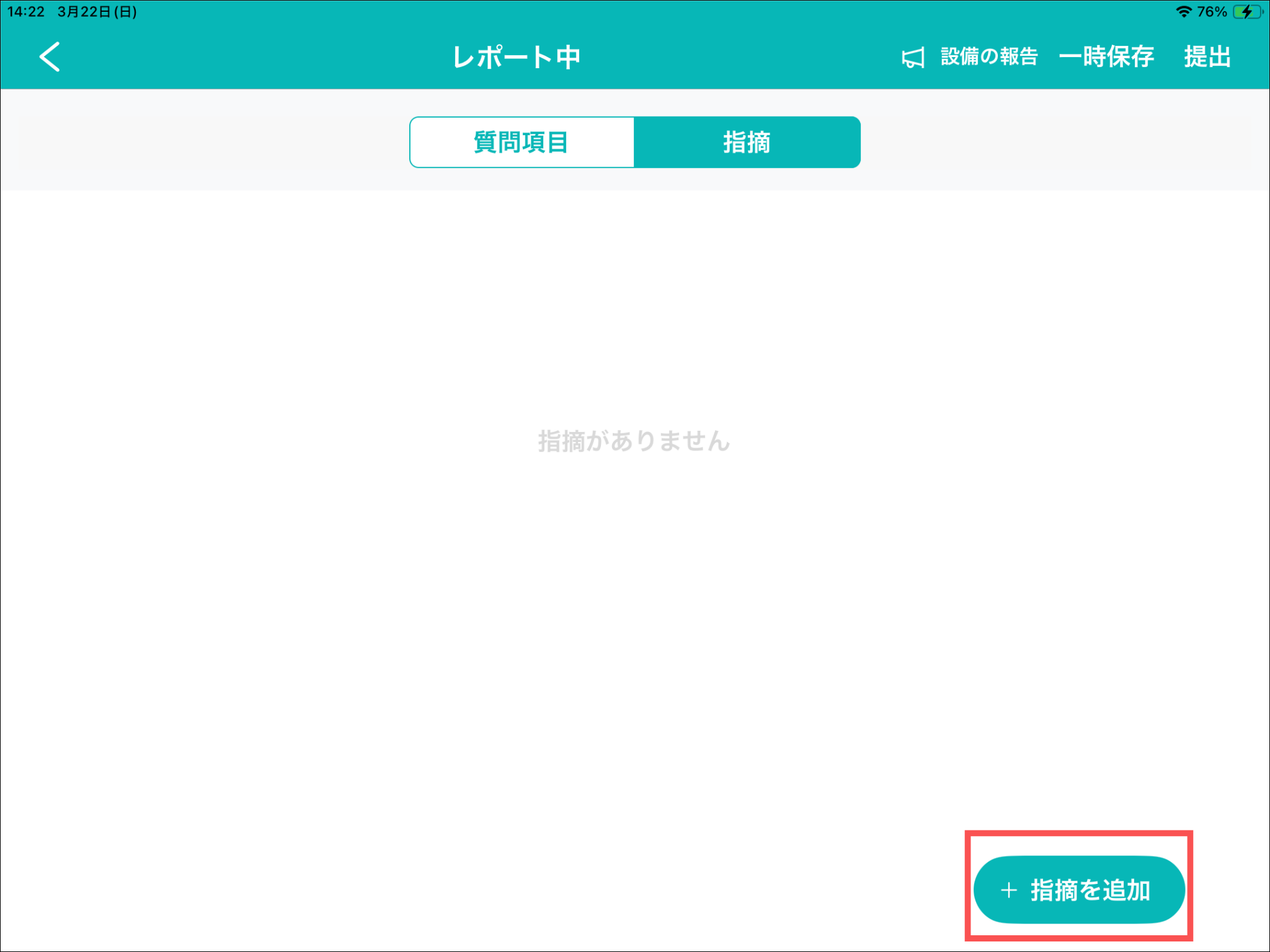Screen dimensions: 1270x952
Task: Tap the back arrow in header
Action: 50,57
